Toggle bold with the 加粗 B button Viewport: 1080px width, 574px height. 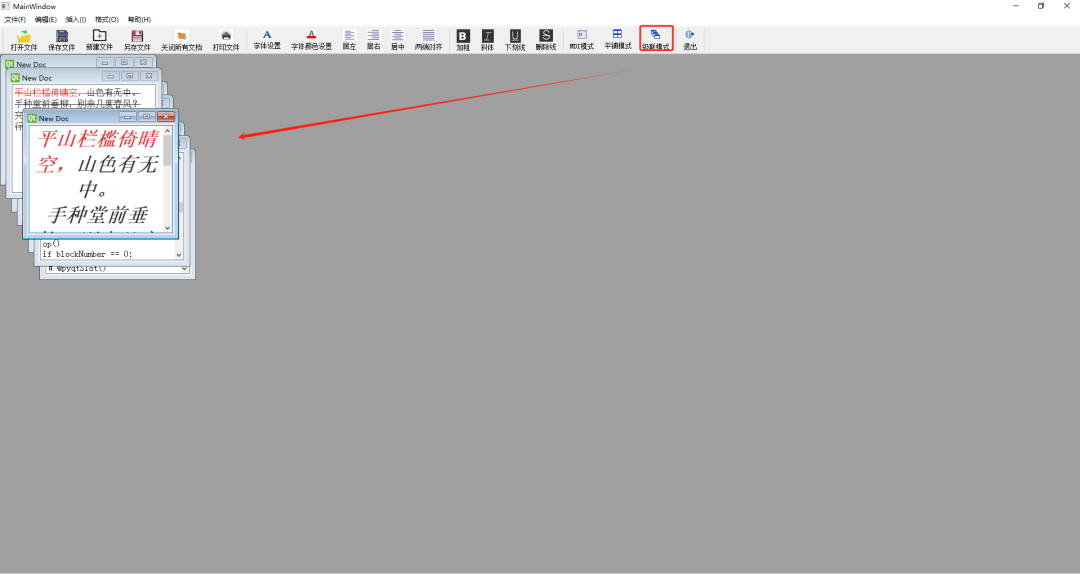463,36
